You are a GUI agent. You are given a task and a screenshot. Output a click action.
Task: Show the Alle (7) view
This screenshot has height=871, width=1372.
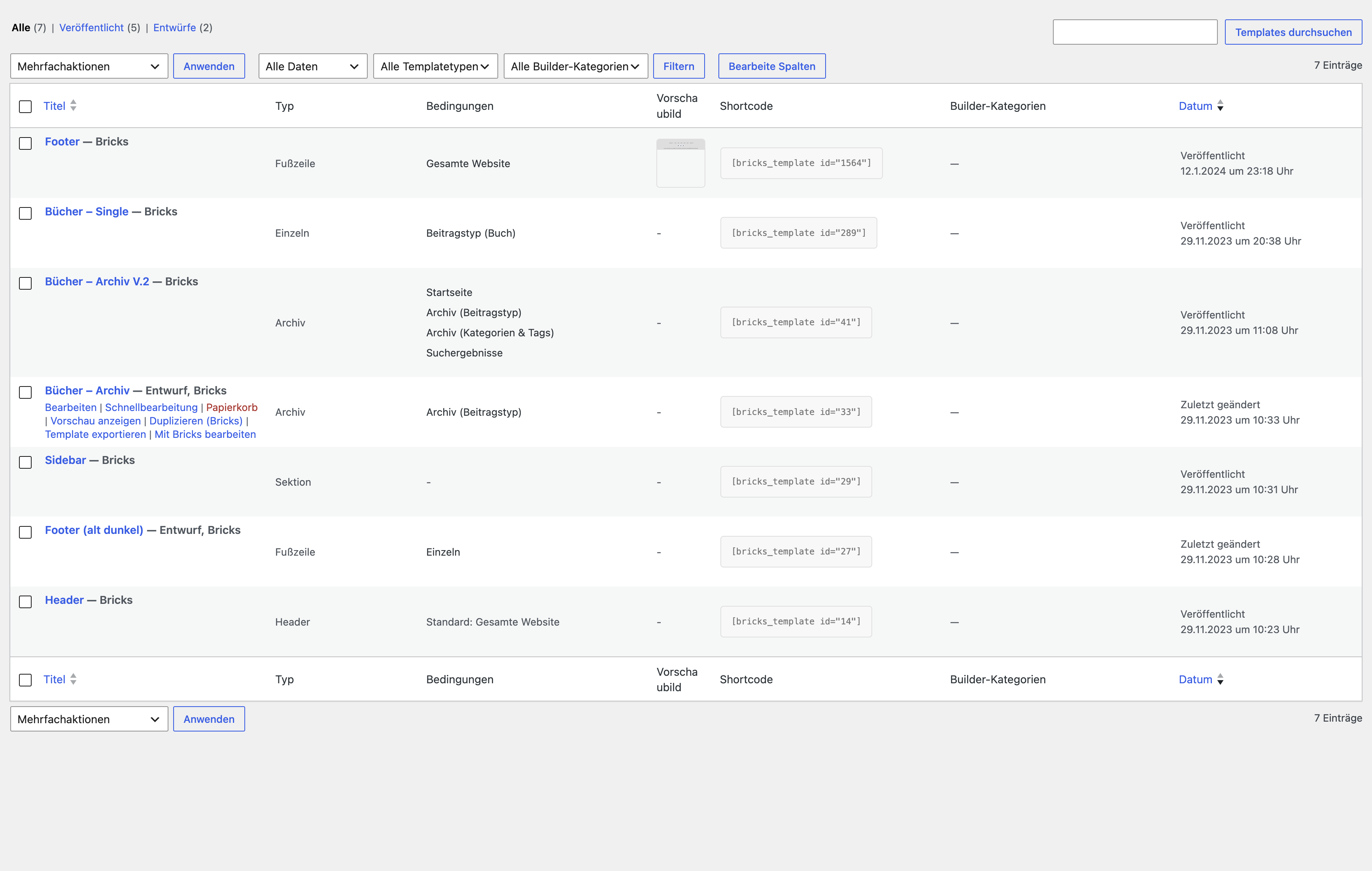click(x=28, y=27)
